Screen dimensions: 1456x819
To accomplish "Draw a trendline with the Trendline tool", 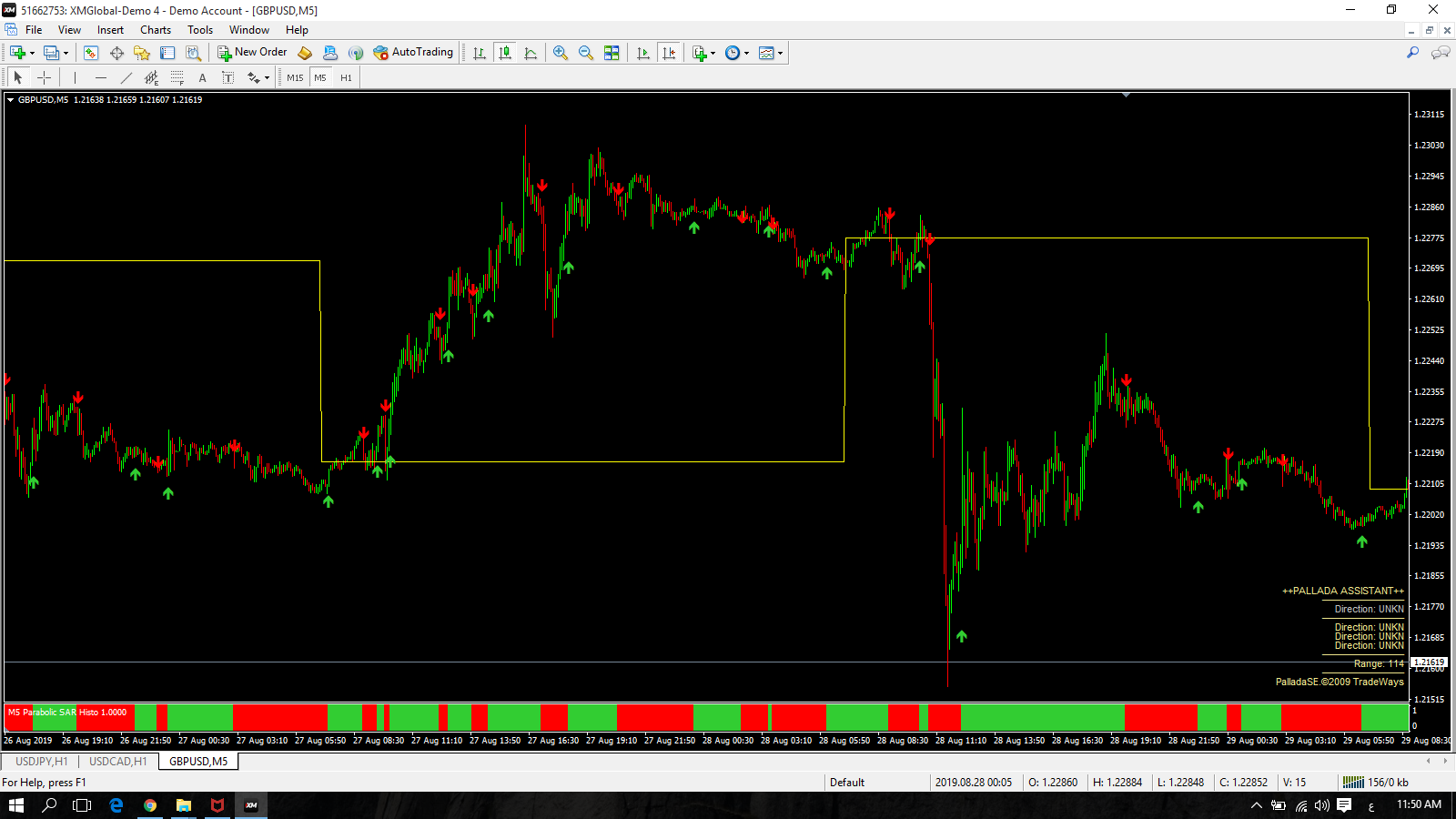I will (x=126, y=78).
